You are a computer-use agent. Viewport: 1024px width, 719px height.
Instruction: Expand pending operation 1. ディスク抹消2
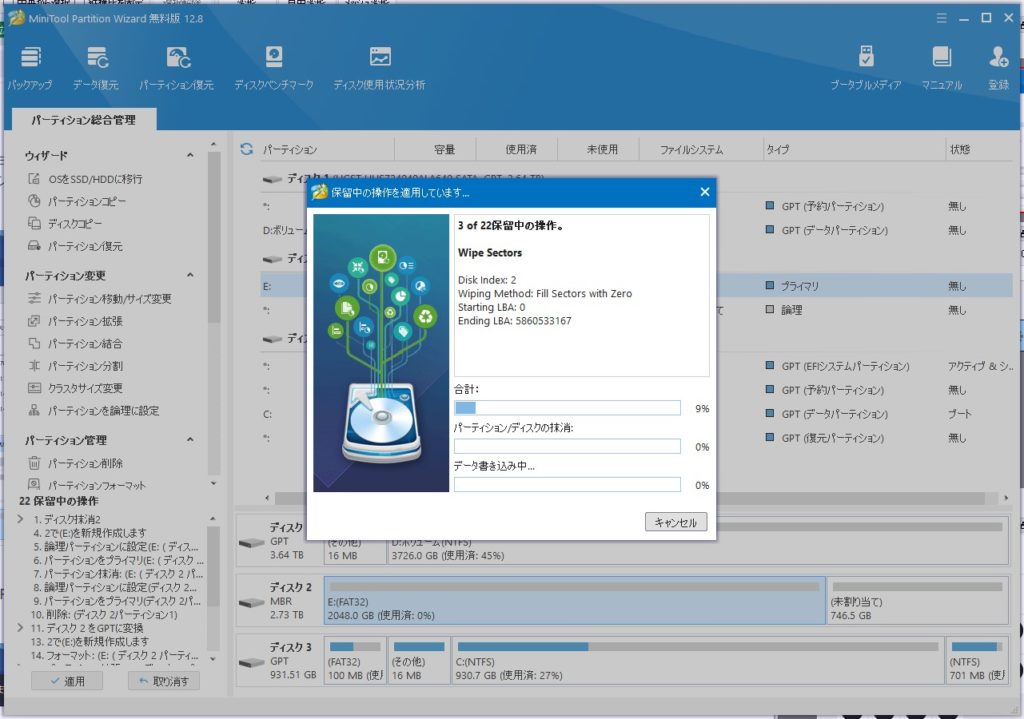click(x=21, y=519)
